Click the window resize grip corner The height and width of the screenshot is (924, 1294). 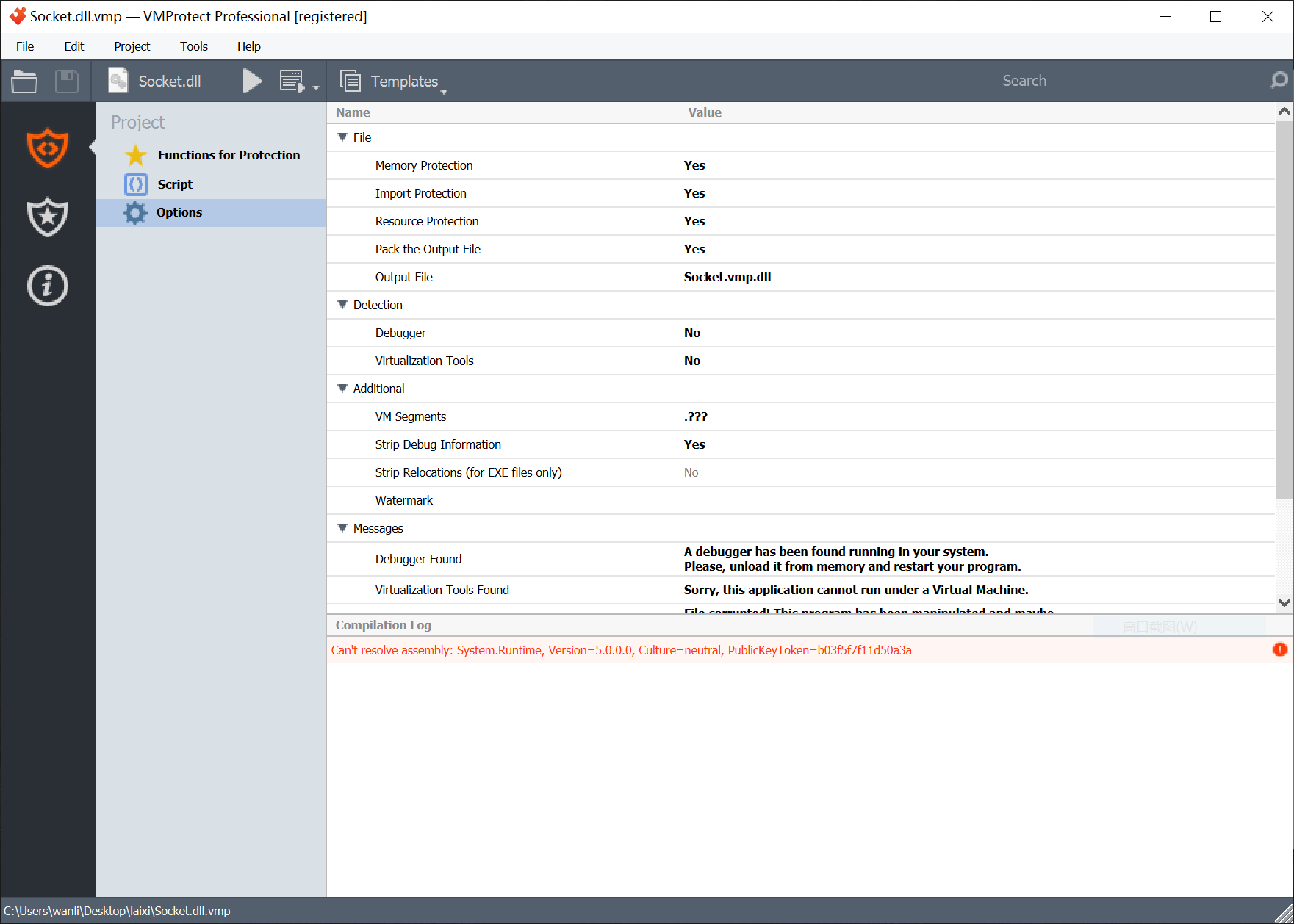pyautogui.click(x=1284, y=914)
